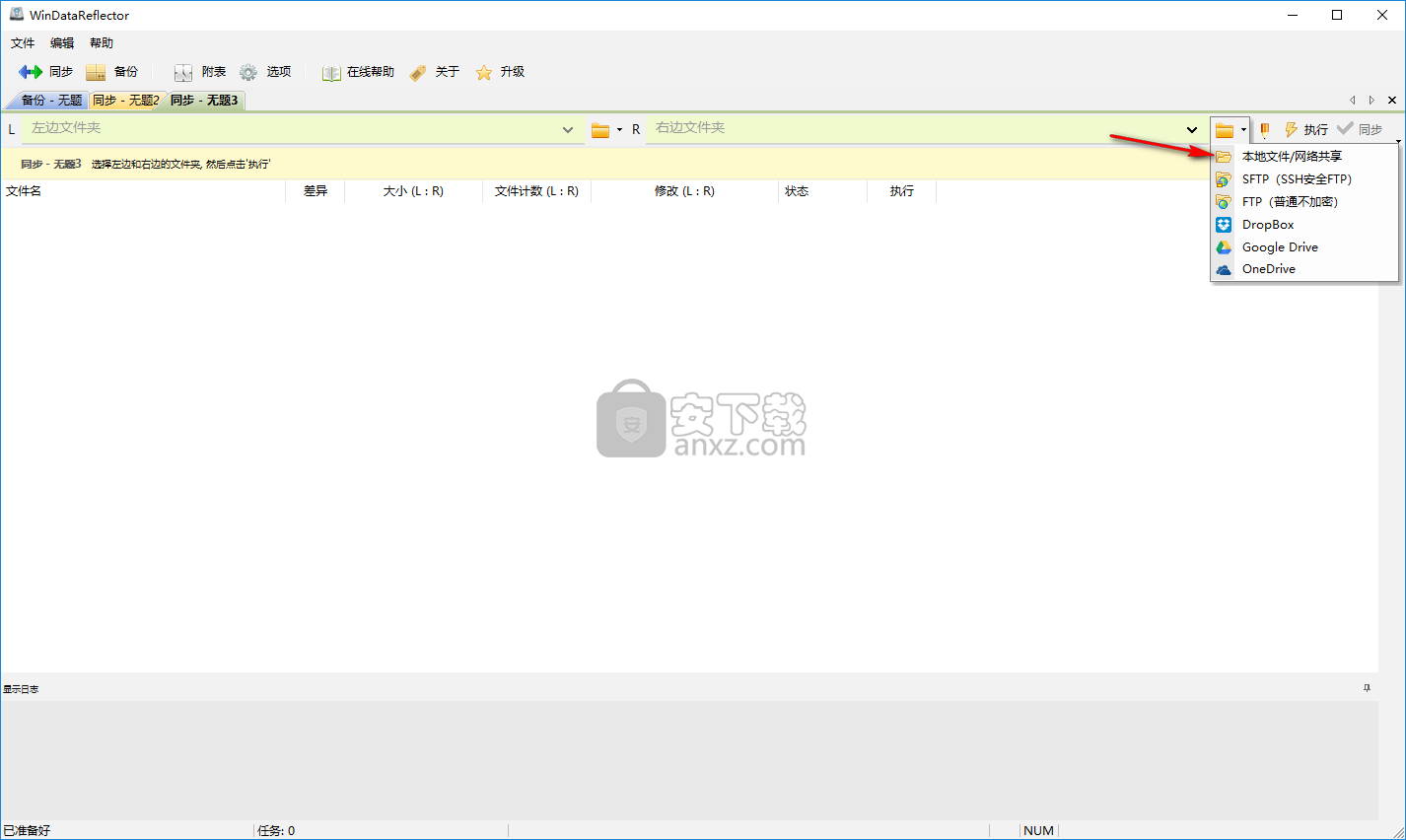Viewport: 1406px width, 840px height.
Task: Click the 任务: 0 status bar entry
Action: pyautogui.click(x=276, y=831)
